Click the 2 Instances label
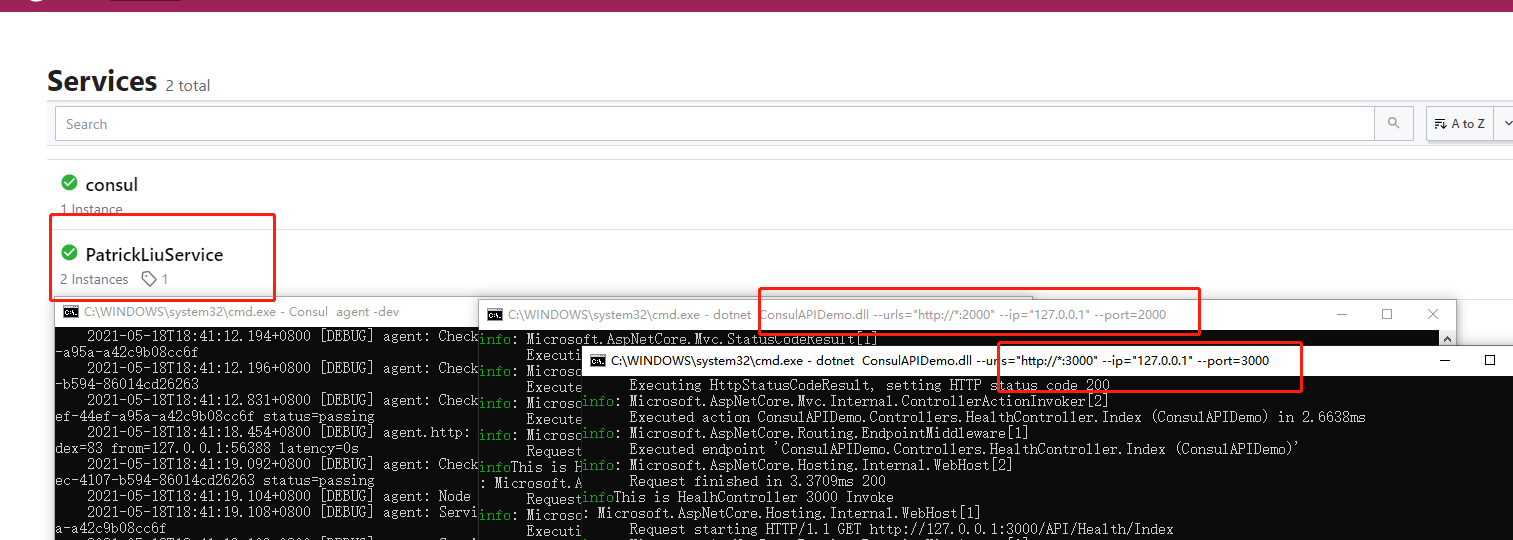Screen dimensions: 1513x540 pyautogui.click(x=94, y=279)
